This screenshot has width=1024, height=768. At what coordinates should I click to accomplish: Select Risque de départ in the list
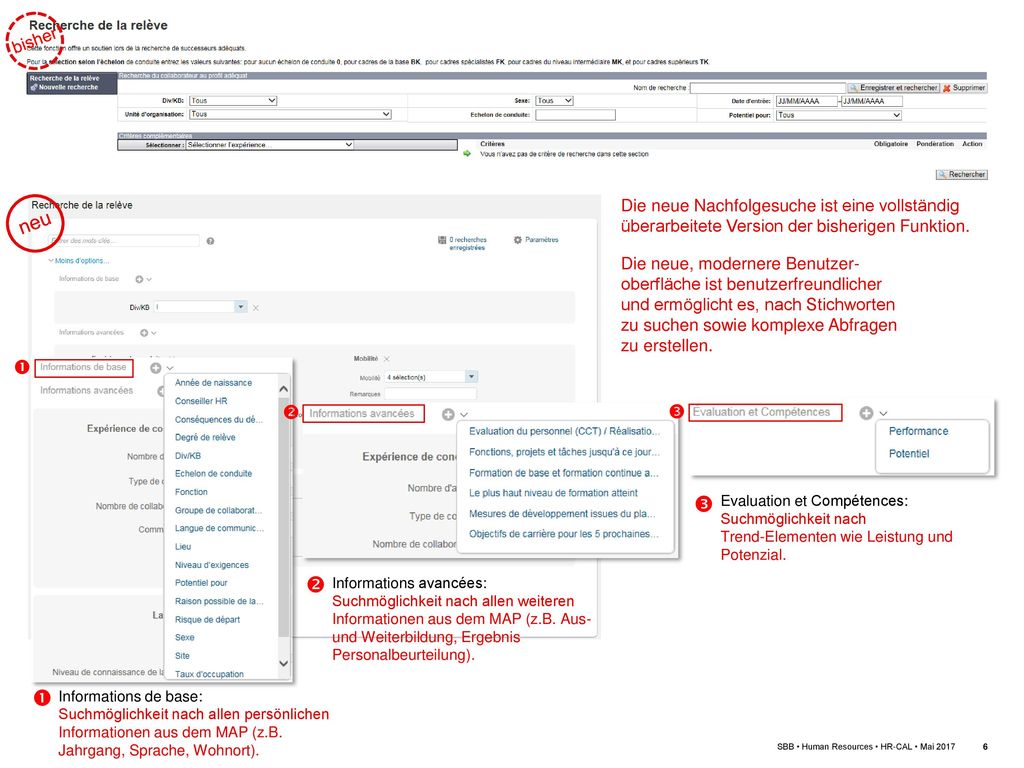(208, 620)
